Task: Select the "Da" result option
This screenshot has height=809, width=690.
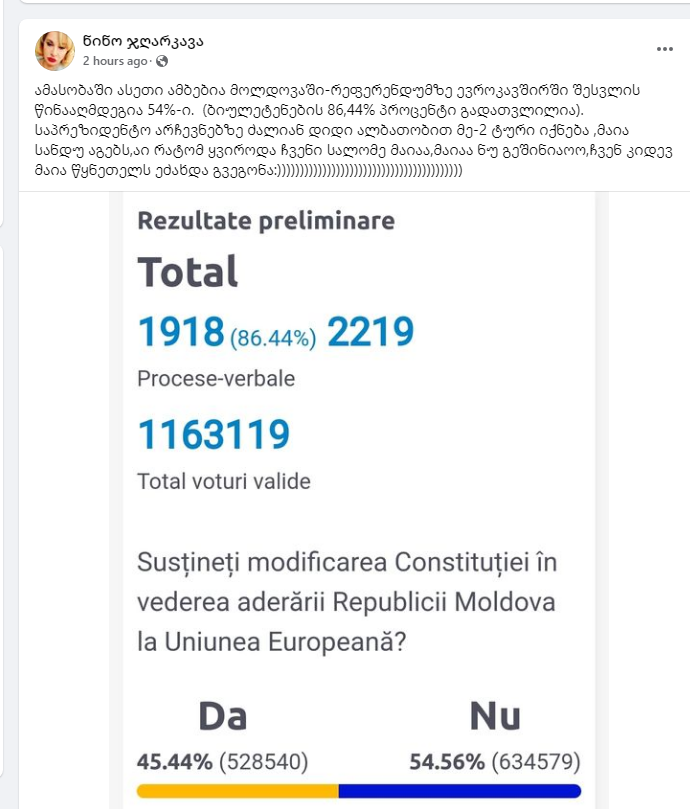Action: 222,715
